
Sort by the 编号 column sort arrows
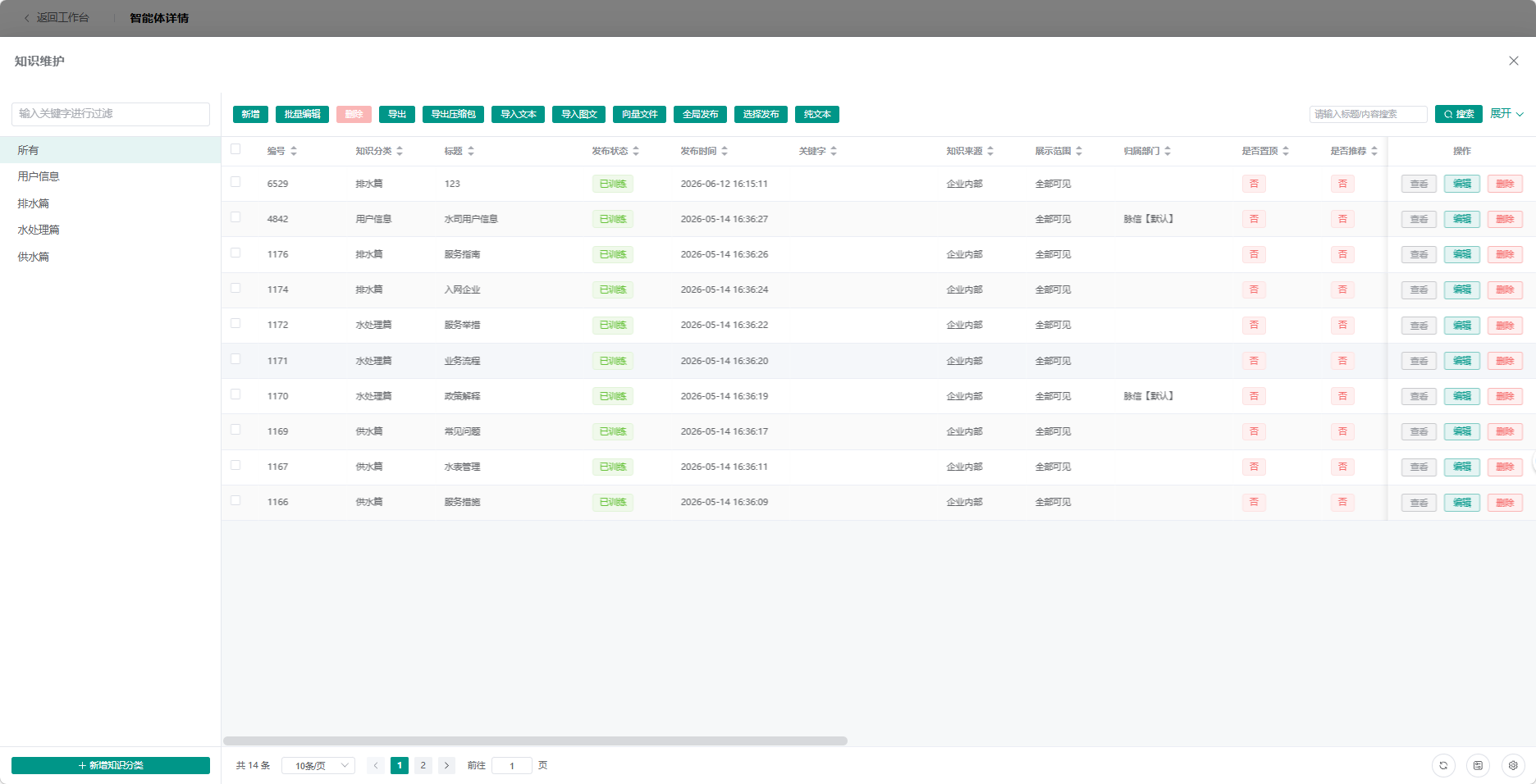(x=294, y=151)
